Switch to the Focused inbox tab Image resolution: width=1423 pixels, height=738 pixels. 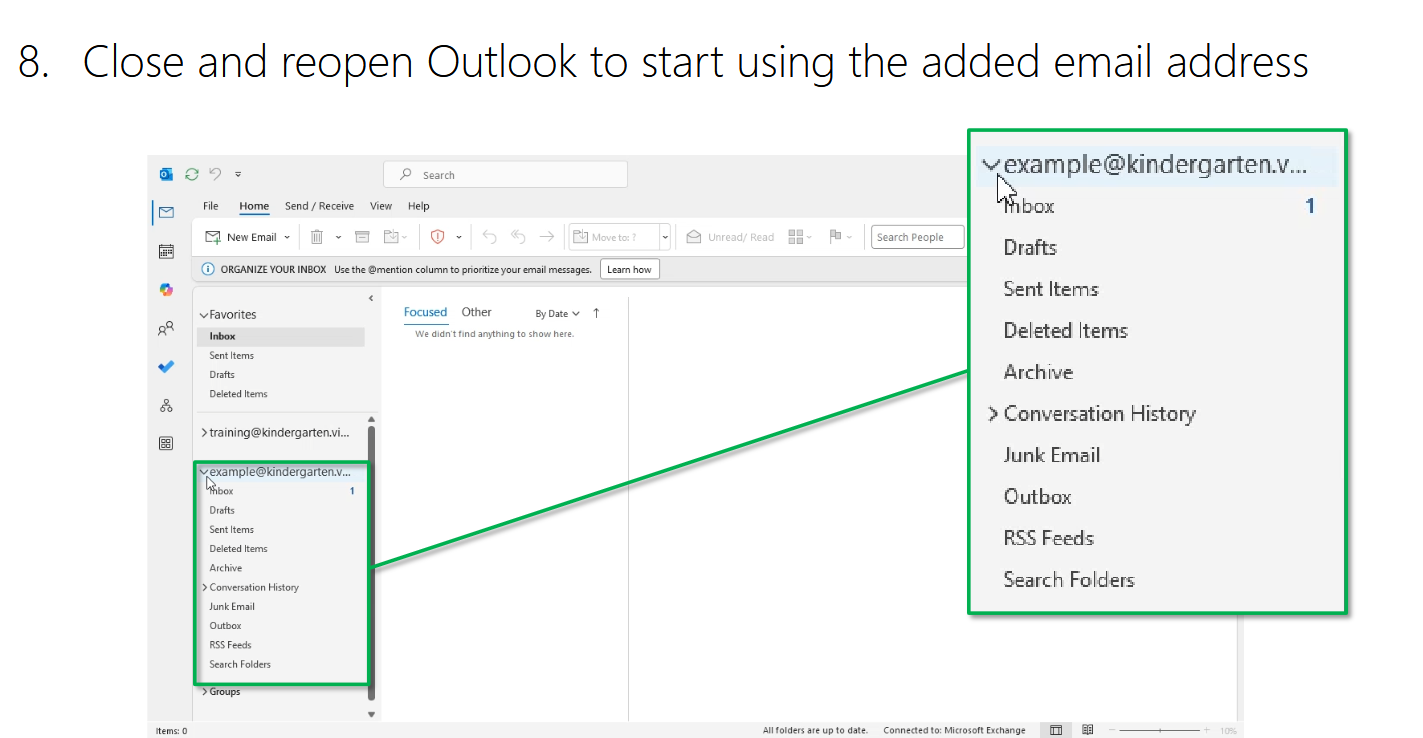click(x=425, y=312)
